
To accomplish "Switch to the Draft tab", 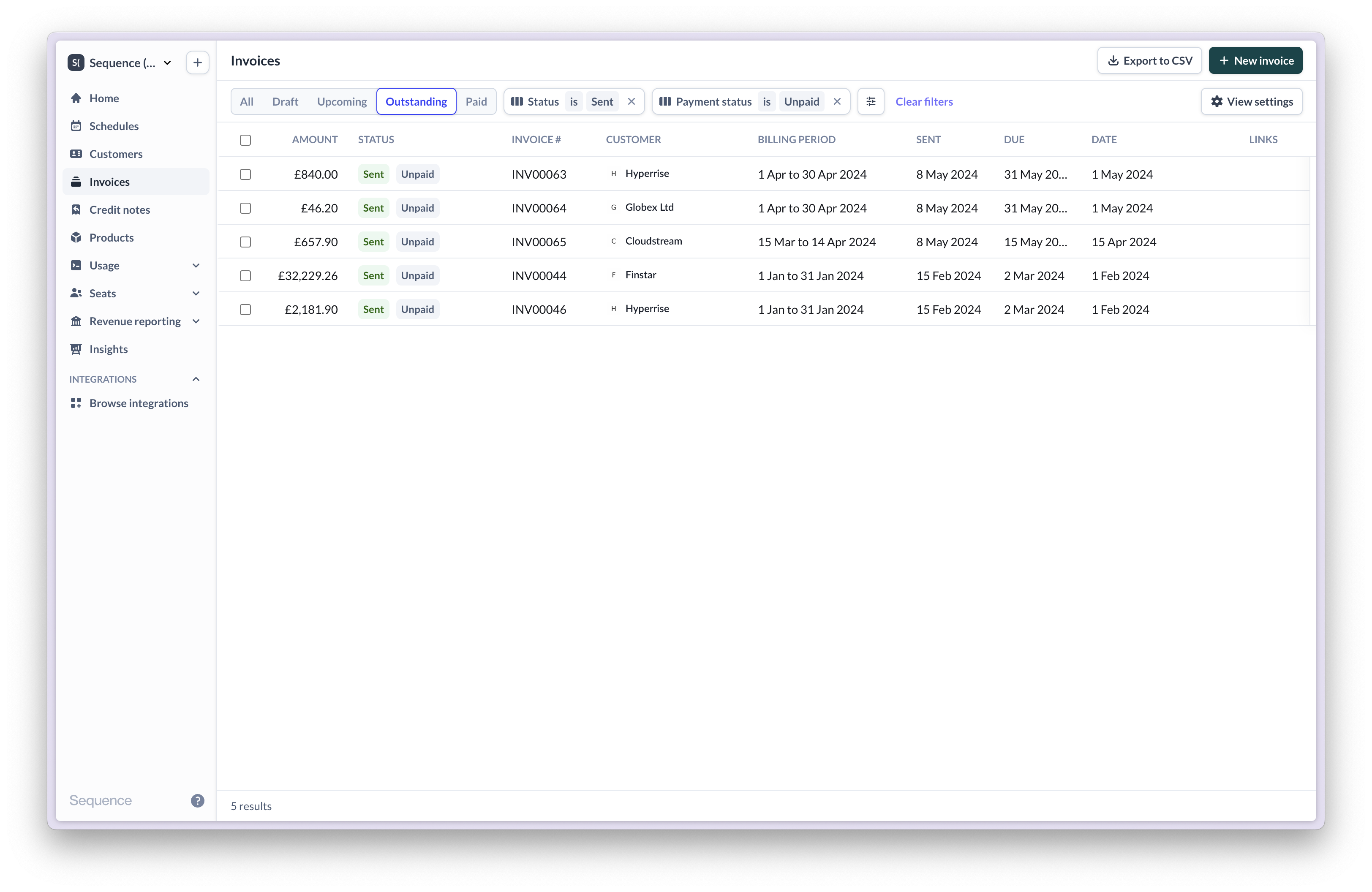I will (x=285, y=101).
